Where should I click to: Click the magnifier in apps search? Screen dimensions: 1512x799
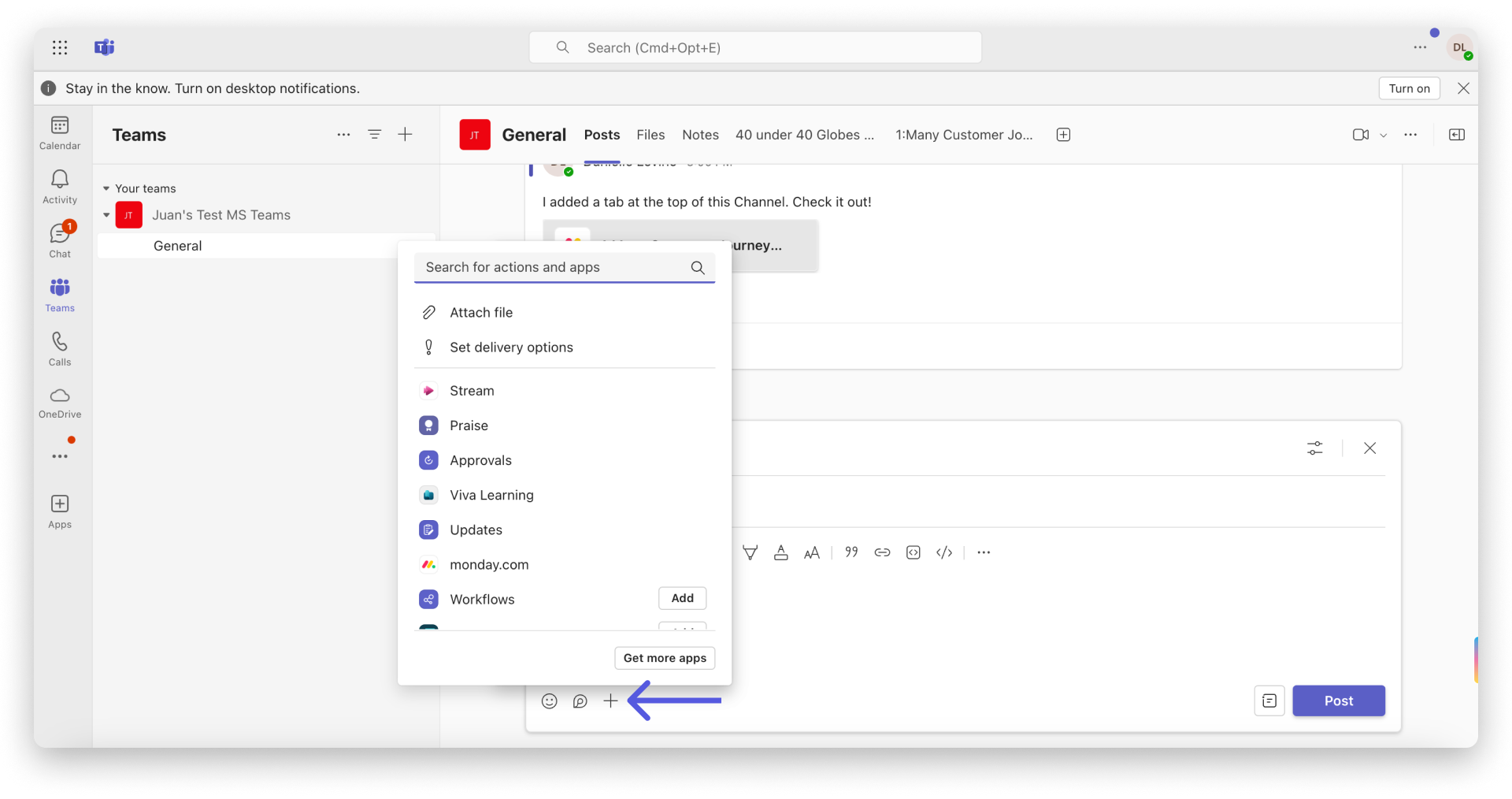click(x=698, y=268)
